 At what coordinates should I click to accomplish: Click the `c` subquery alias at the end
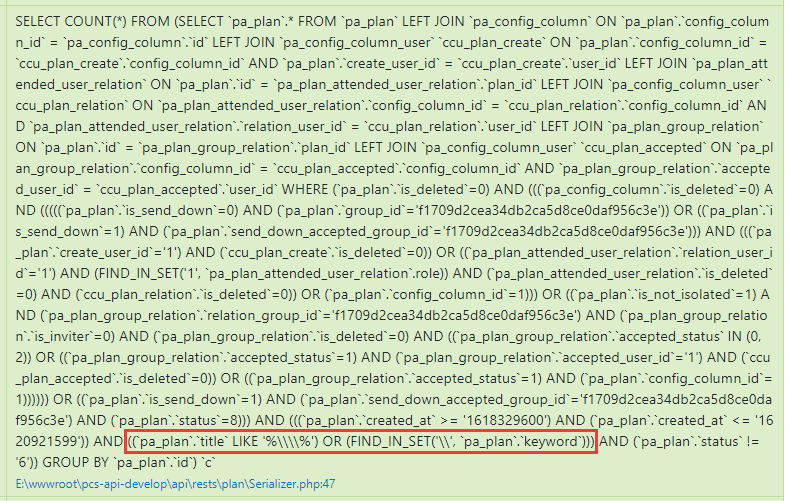click(x=209, y=462)
